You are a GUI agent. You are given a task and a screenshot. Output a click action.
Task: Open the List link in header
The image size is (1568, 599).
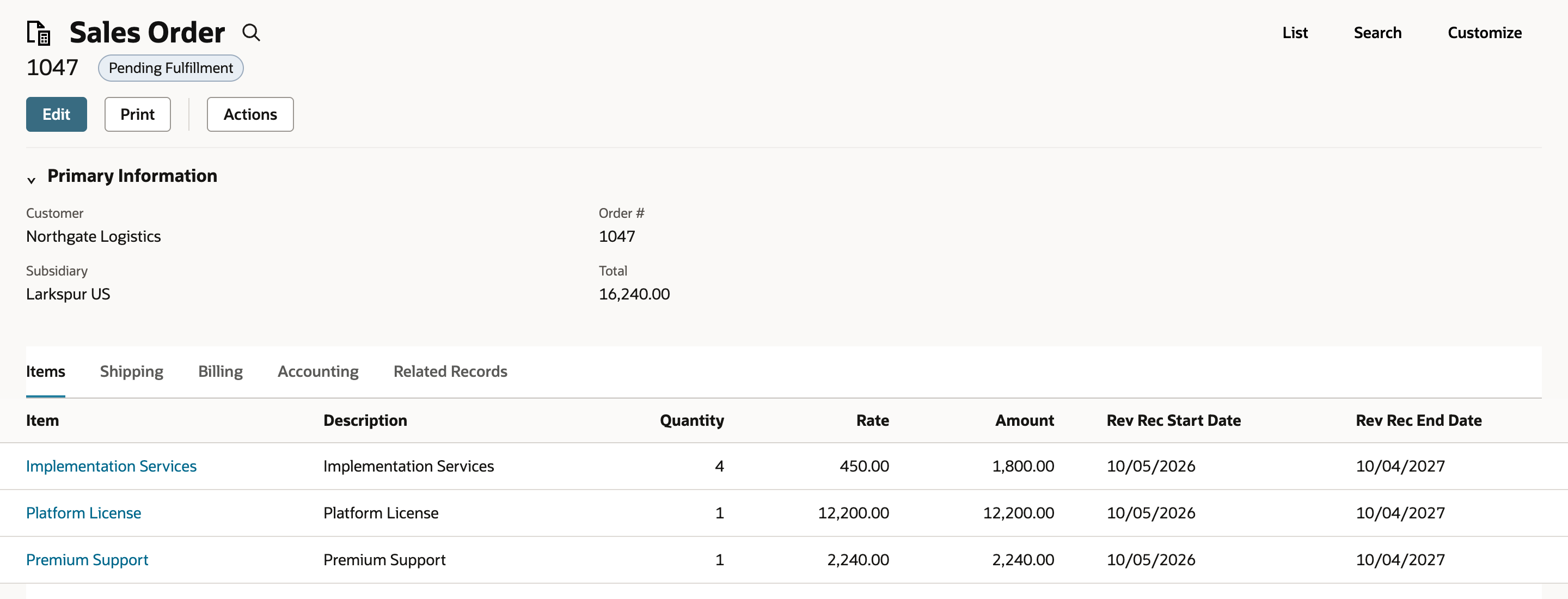tap(1295, 33)
